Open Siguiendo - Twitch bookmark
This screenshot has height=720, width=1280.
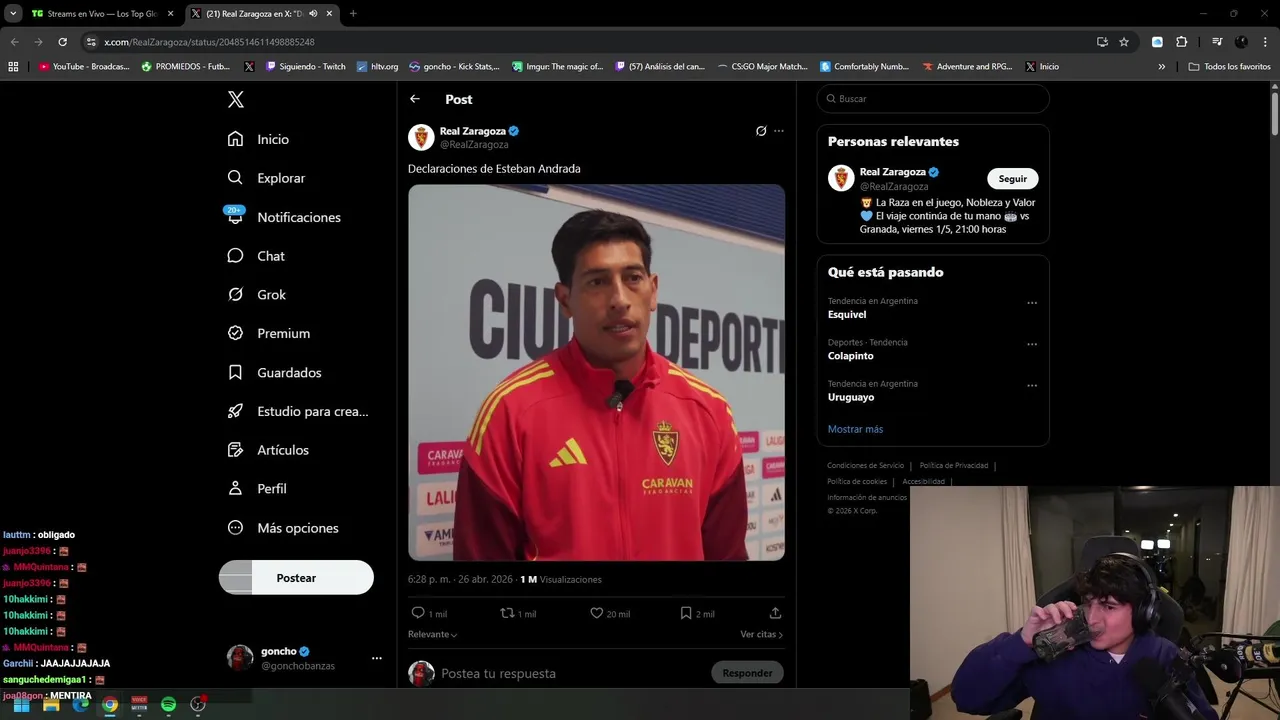tap(306, 67)
